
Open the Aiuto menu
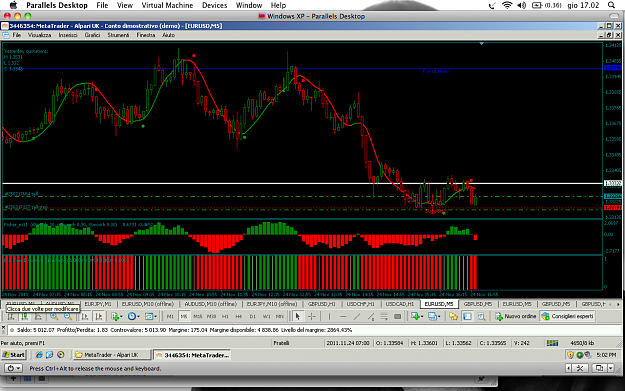[168, 35]
